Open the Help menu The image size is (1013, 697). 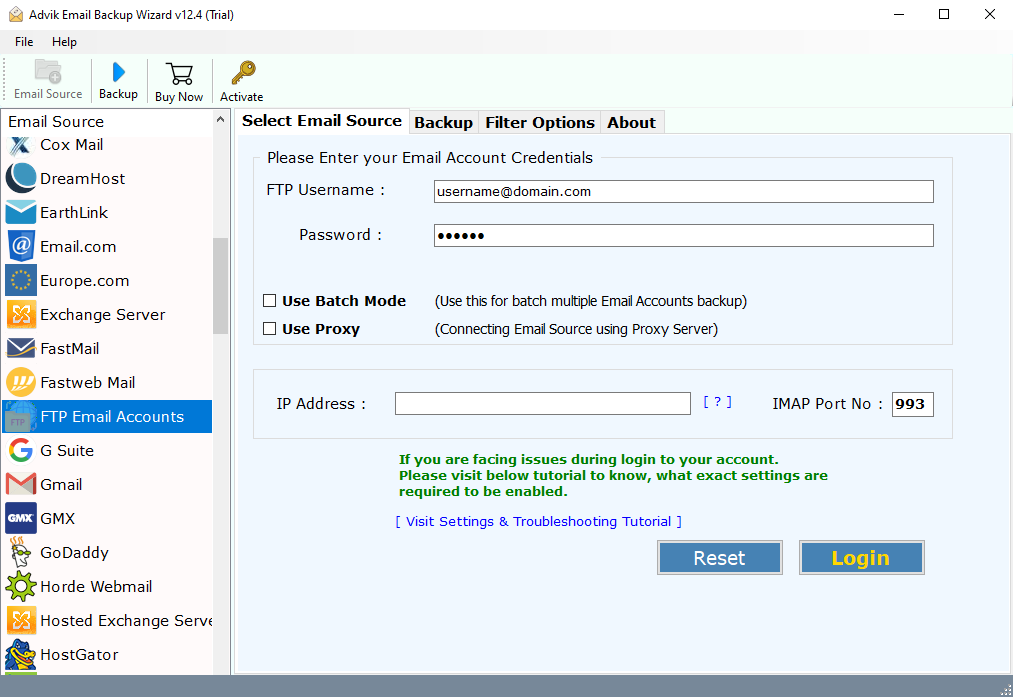(64, 41)
